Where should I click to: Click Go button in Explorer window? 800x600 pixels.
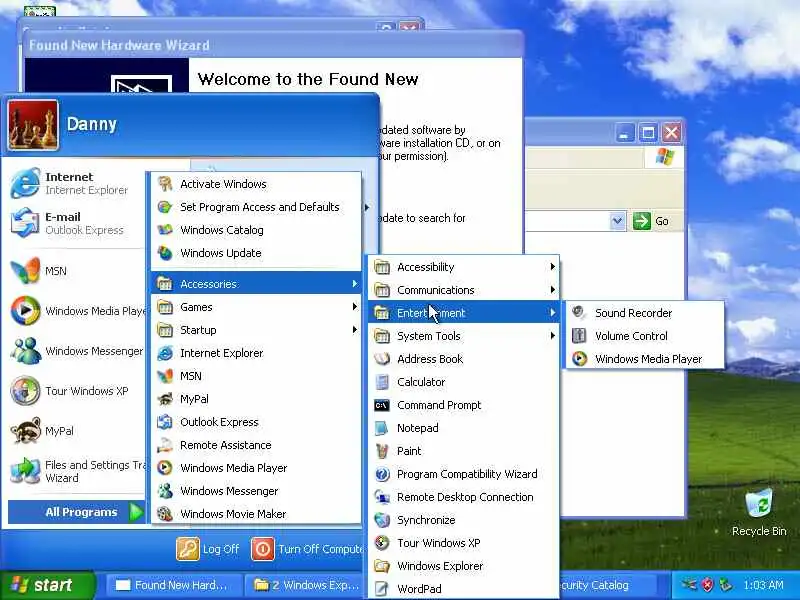[x=651, y=221]
